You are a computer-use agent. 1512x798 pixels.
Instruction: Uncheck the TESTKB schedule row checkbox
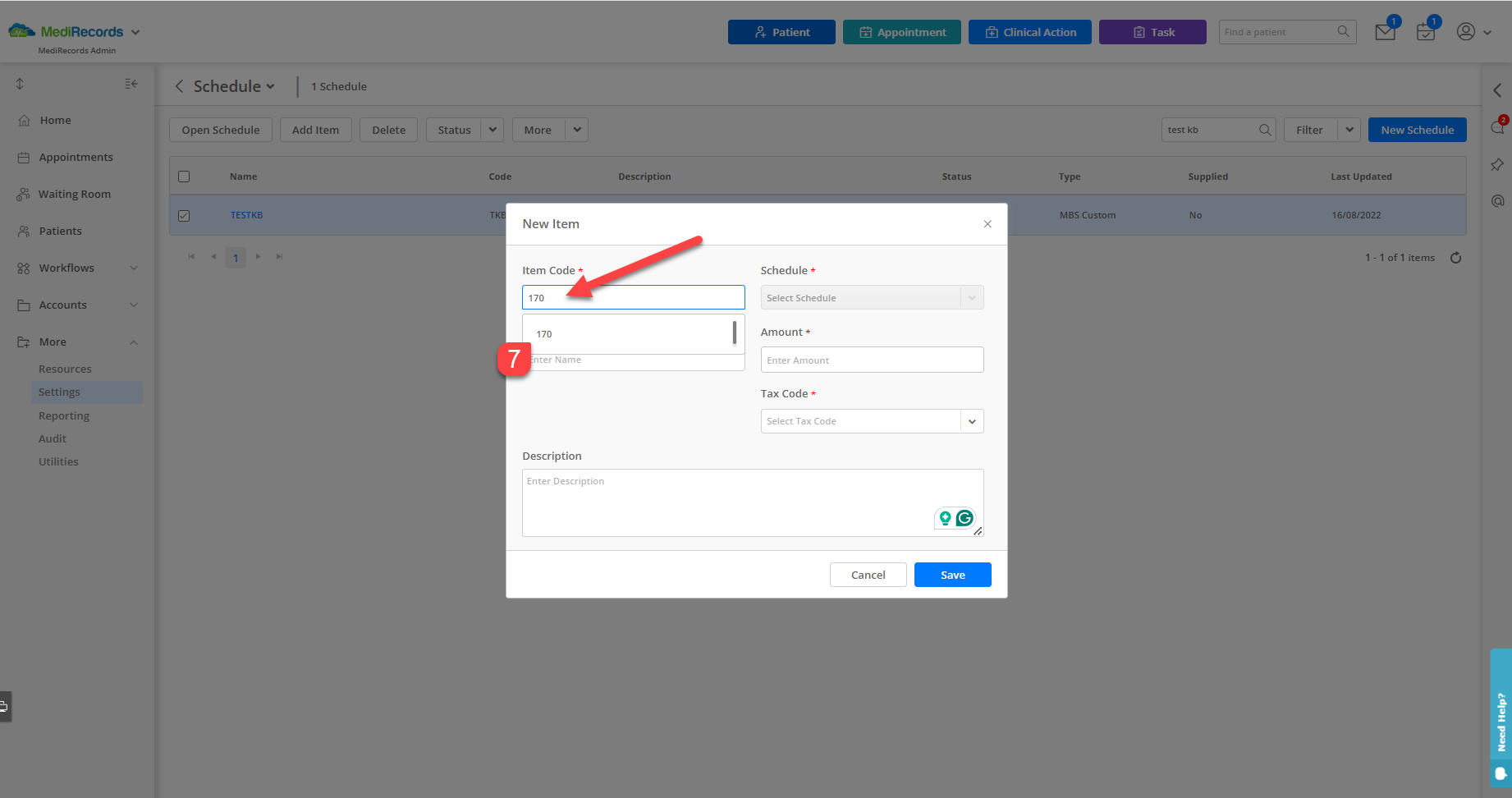[x=184, y=215]
